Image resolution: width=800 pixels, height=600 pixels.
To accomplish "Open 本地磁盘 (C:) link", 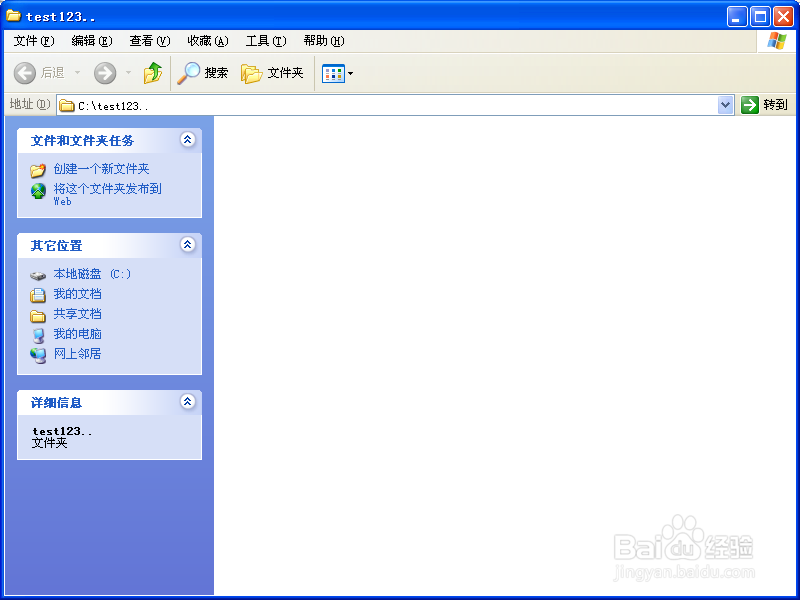I will point(92,274).
